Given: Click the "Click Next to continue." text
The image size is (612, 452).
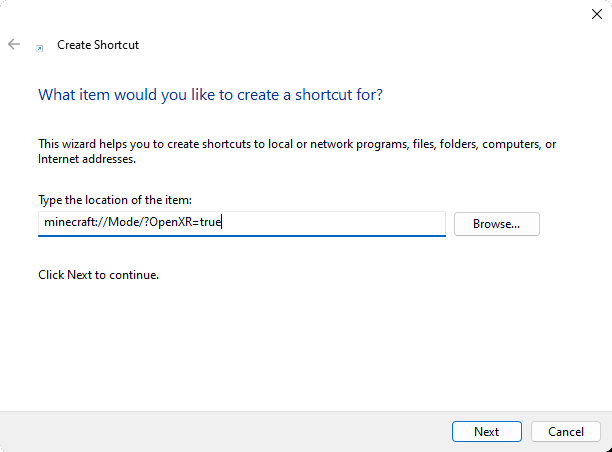Looking at the screenshot, I should click(98, 275).
